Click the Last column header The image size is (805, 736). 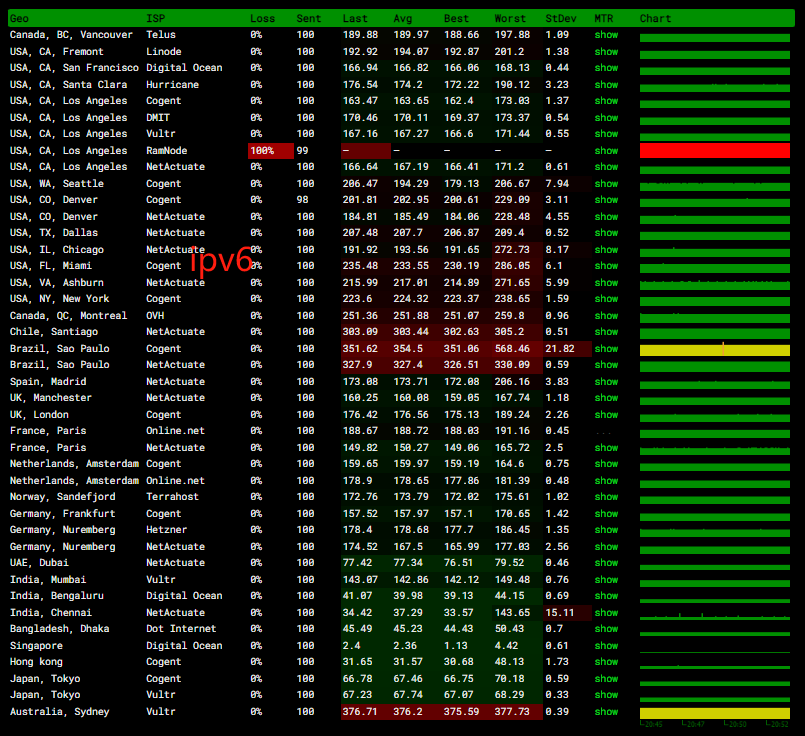click(355, 18)
